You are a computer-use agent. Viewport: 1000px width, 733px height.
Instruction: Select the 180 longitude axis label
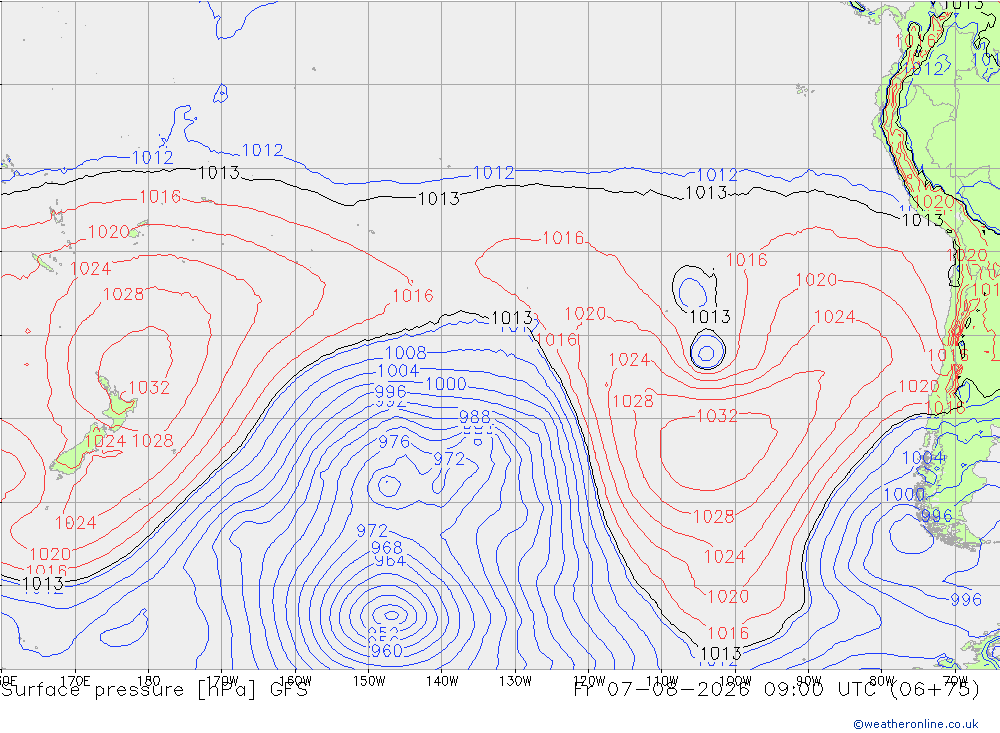(x=149, y=680)
